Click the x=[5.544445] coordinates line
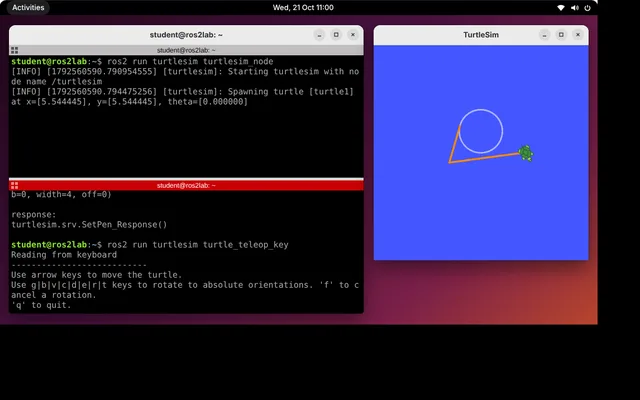Screen dimensions: 640x400 (129, 102)
